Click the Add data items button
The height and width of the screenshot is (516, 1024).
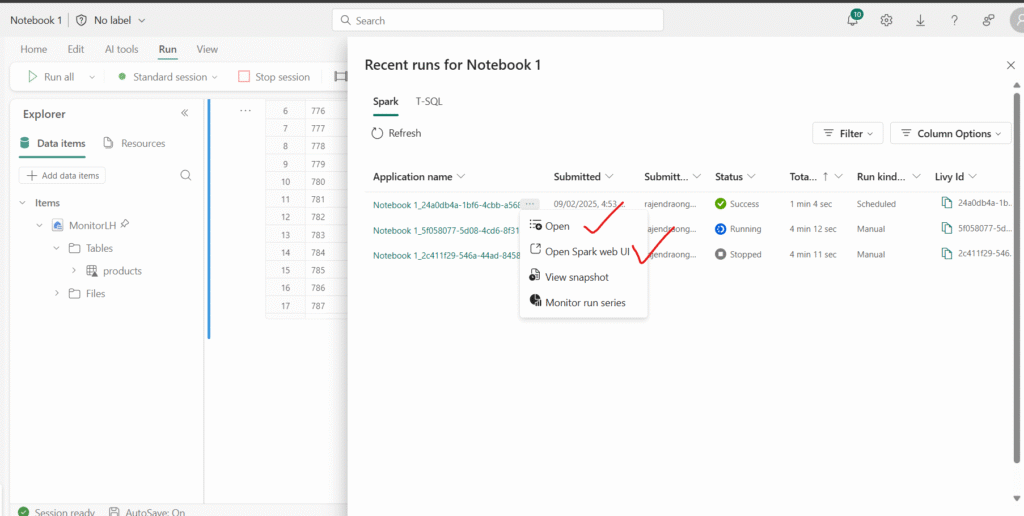coord(62,175)
